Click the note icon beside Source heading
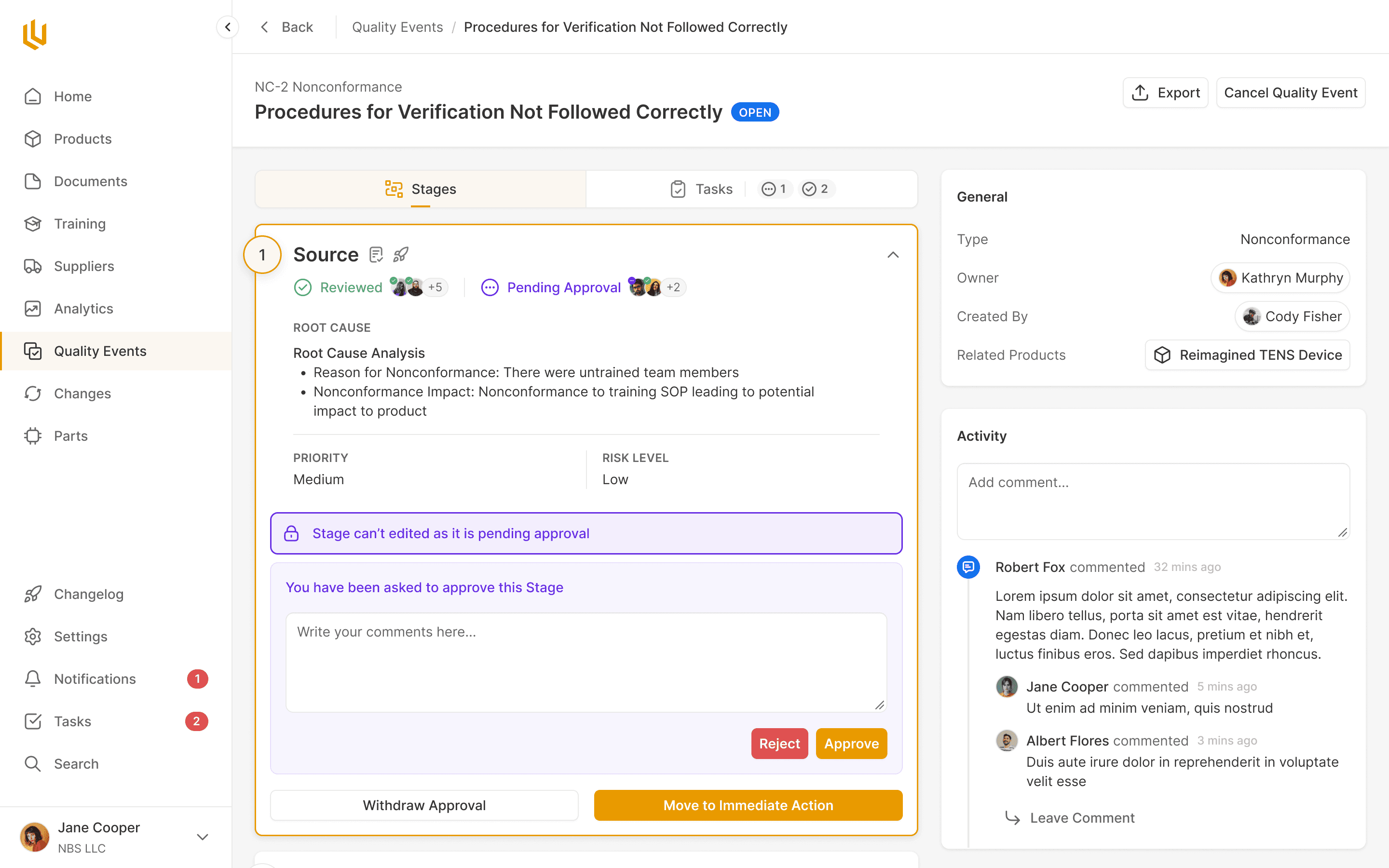This screenshot has width=1389, height=868. coord(376,254)
